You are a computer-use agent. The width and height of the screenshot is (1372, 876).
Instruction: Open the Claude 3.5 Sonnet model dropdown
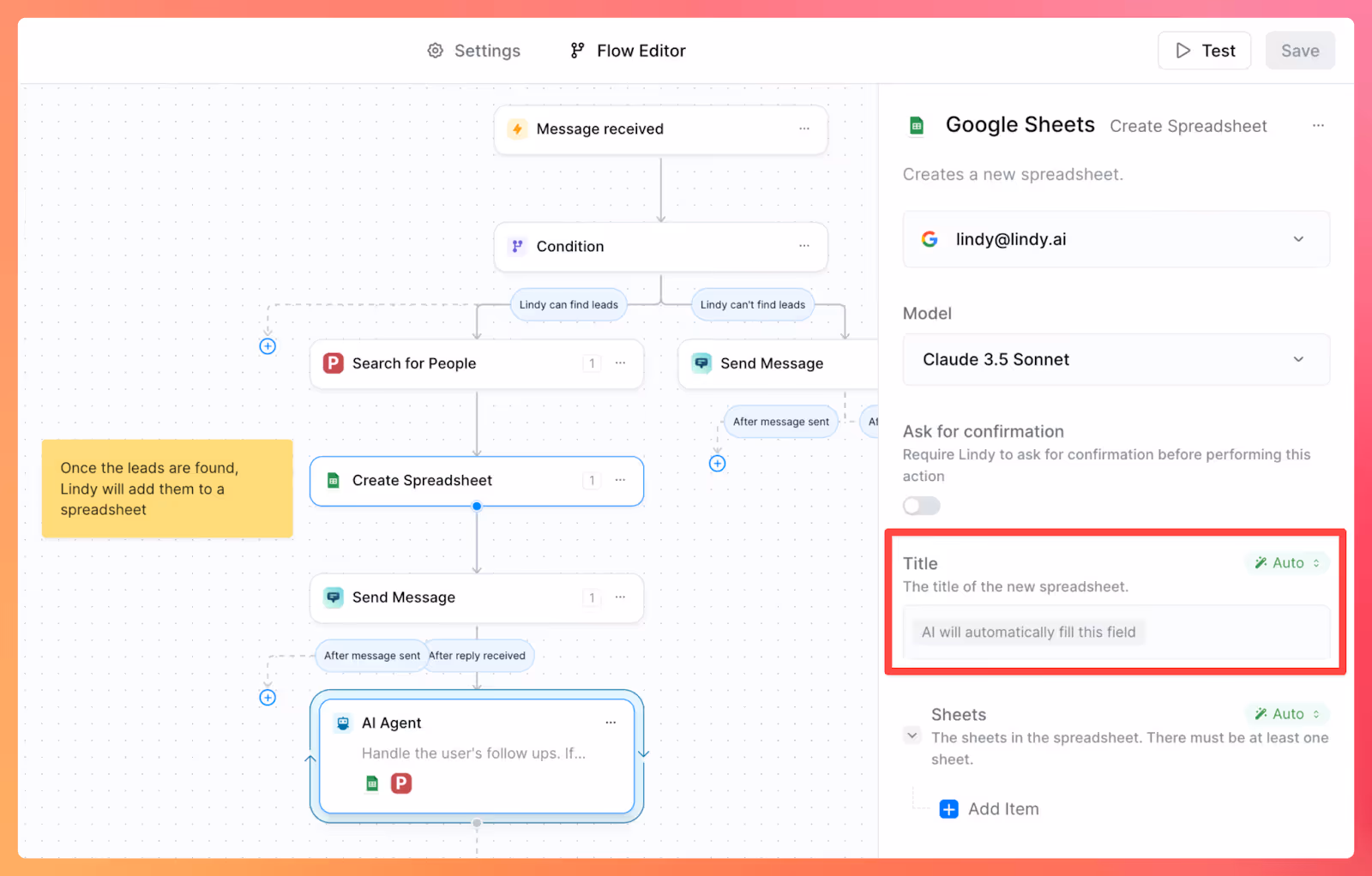[1116, 359]
